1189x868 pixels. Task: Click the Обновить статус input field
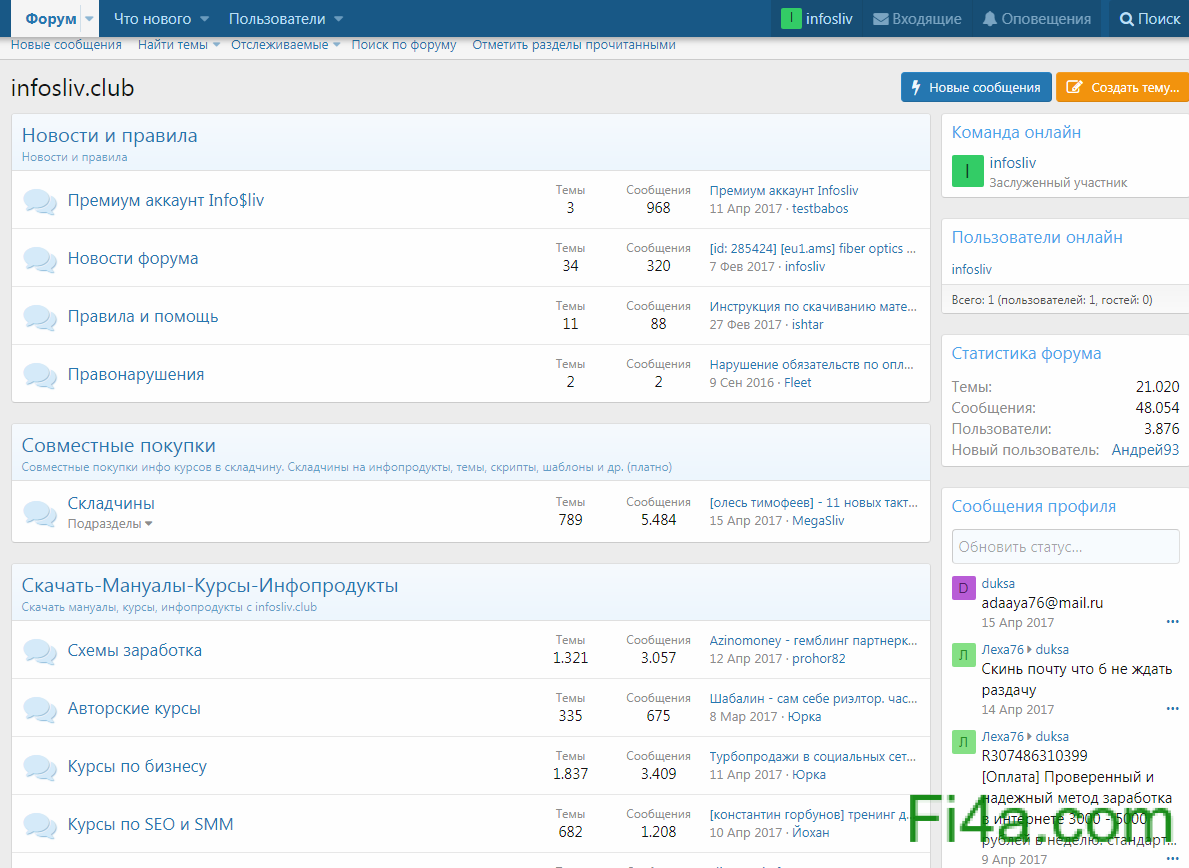pos(1065,547)
